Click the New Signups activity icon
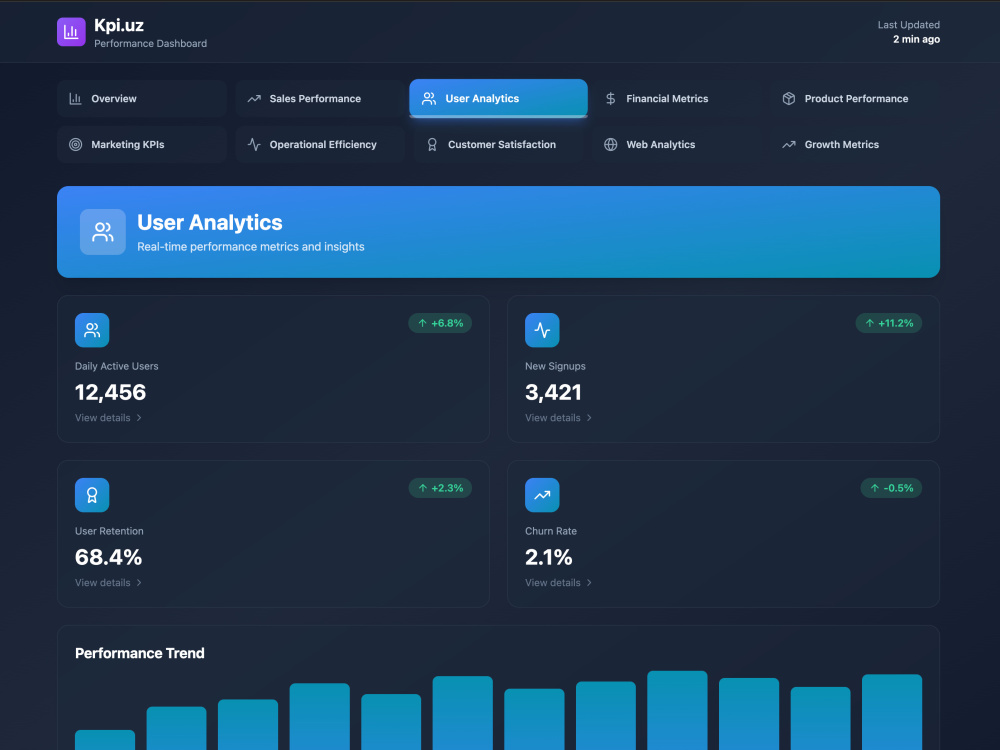 point(542,330)
